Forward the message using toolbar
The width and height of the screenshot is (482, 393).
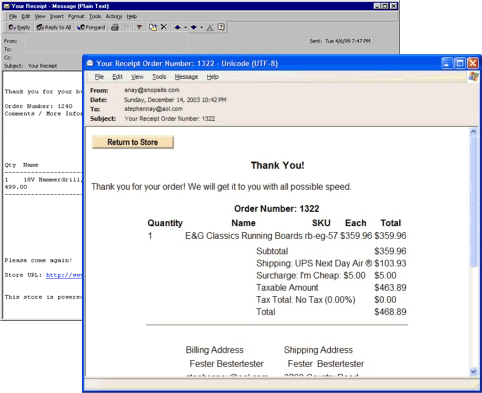click(91, 27)
